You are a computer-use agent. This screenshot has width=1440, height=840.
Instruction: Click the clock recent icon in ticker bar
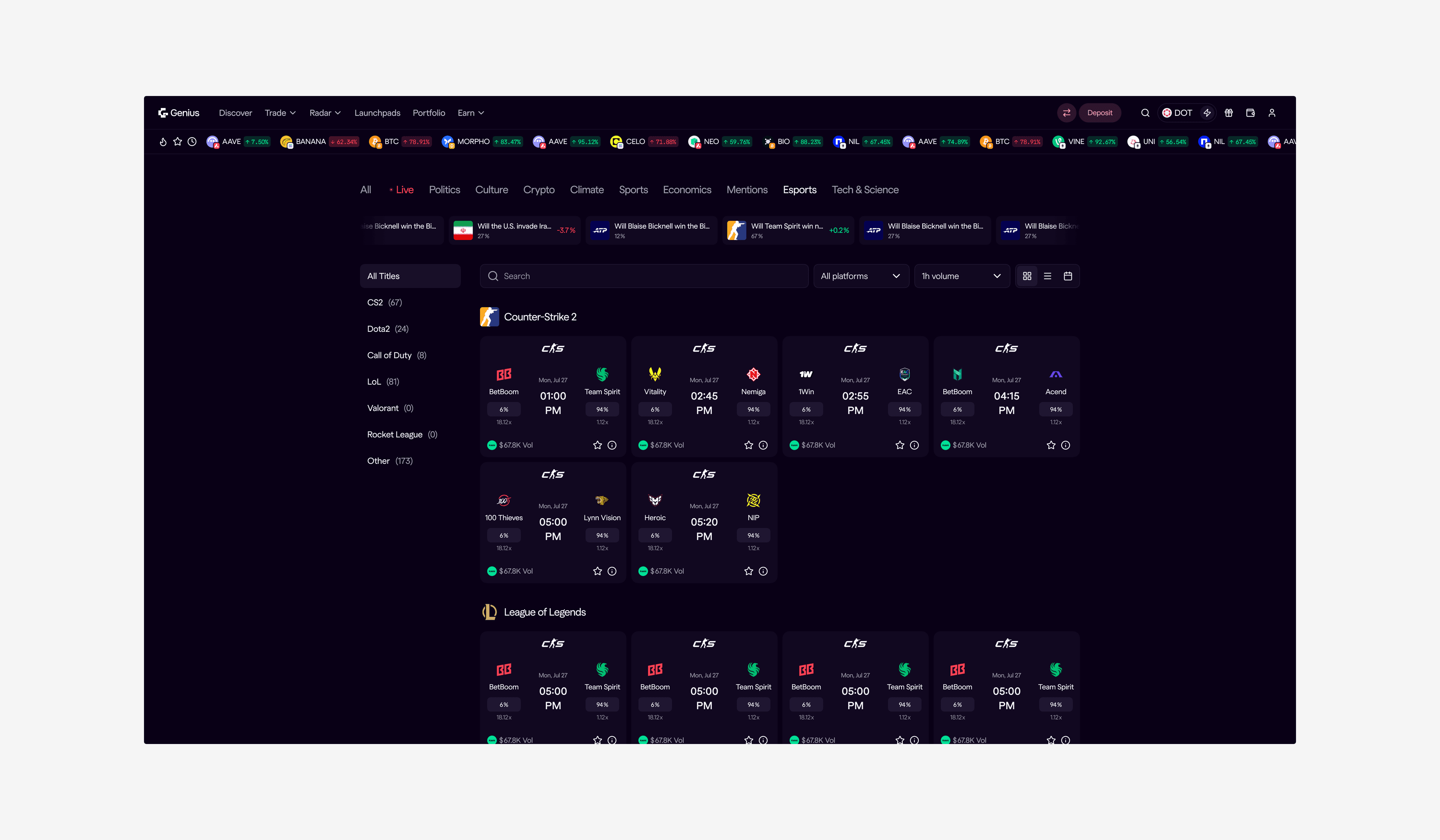click(x=192, y=142)
